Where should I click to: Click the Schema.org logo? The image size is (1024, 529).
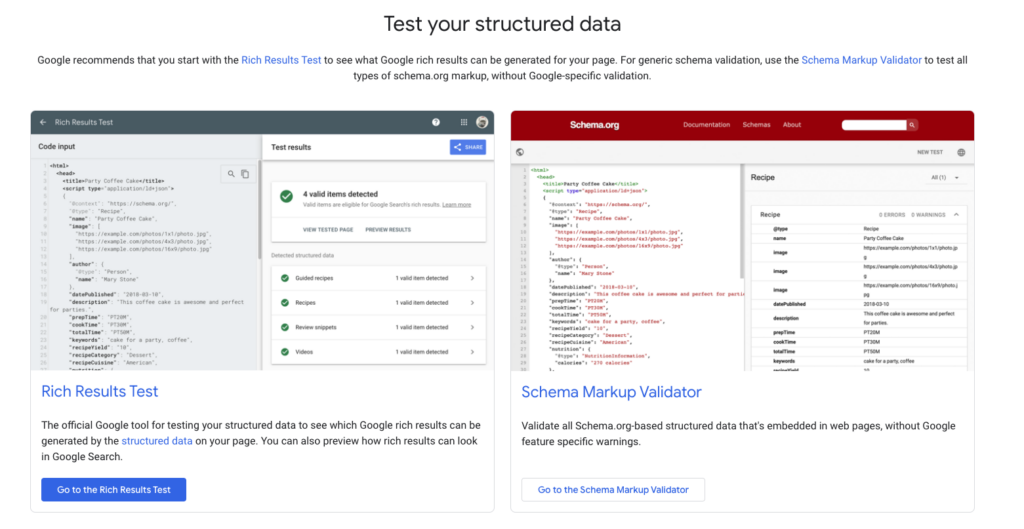tap(594, 125)
